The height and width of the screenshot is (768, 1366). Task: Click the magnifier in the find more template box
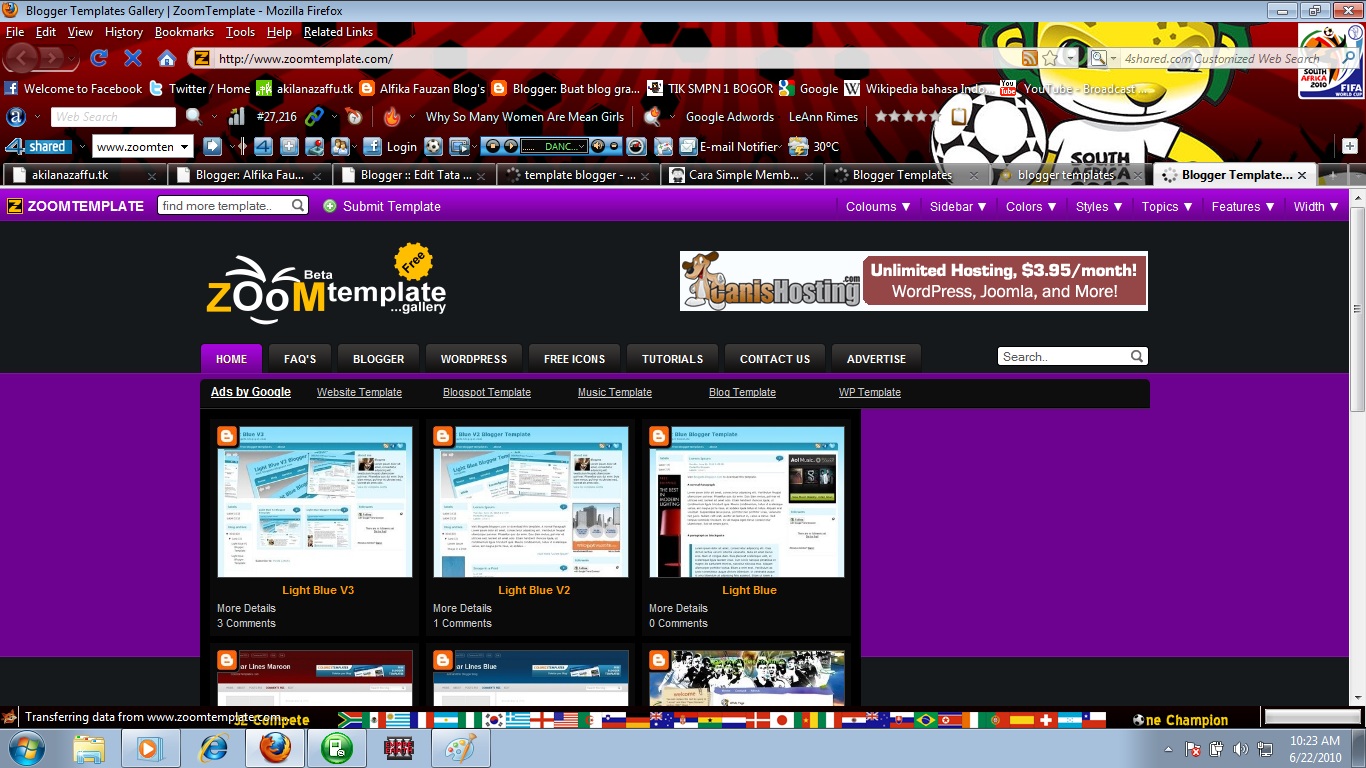[298, 205]
